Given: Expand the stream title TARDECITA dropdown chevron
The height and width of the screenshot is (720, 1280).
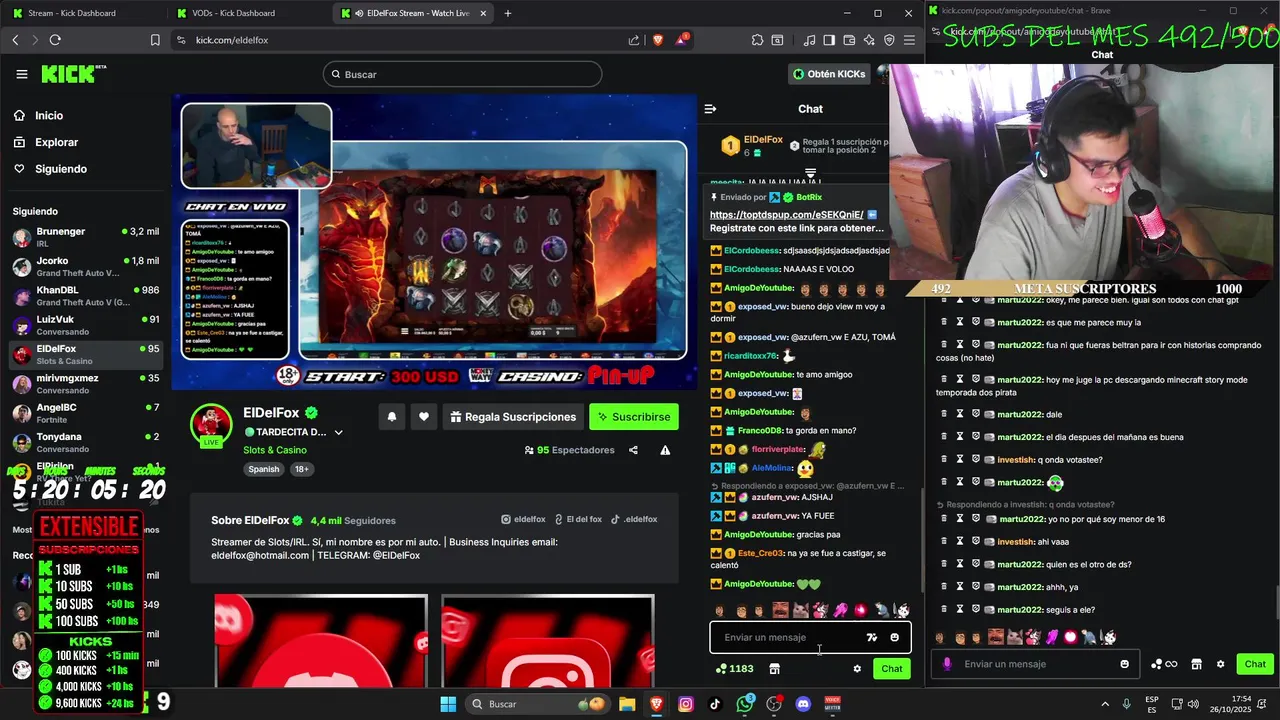Looking at the screenshot, I should point(338,432).
